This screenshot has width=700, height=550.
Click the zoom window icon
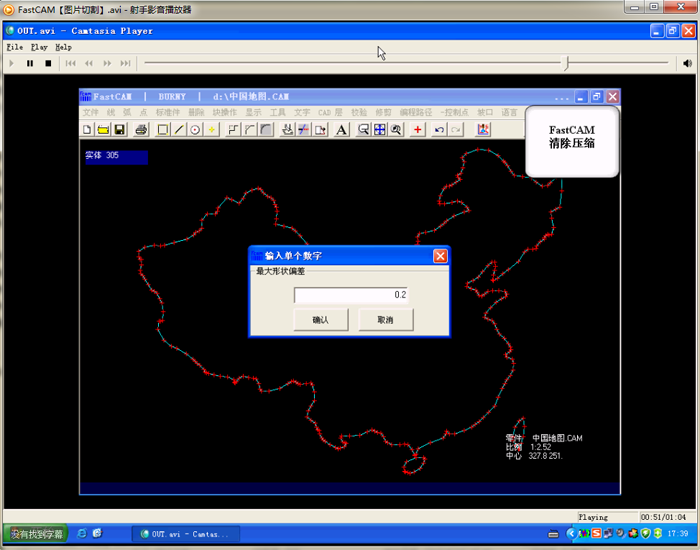click(363, 129)
